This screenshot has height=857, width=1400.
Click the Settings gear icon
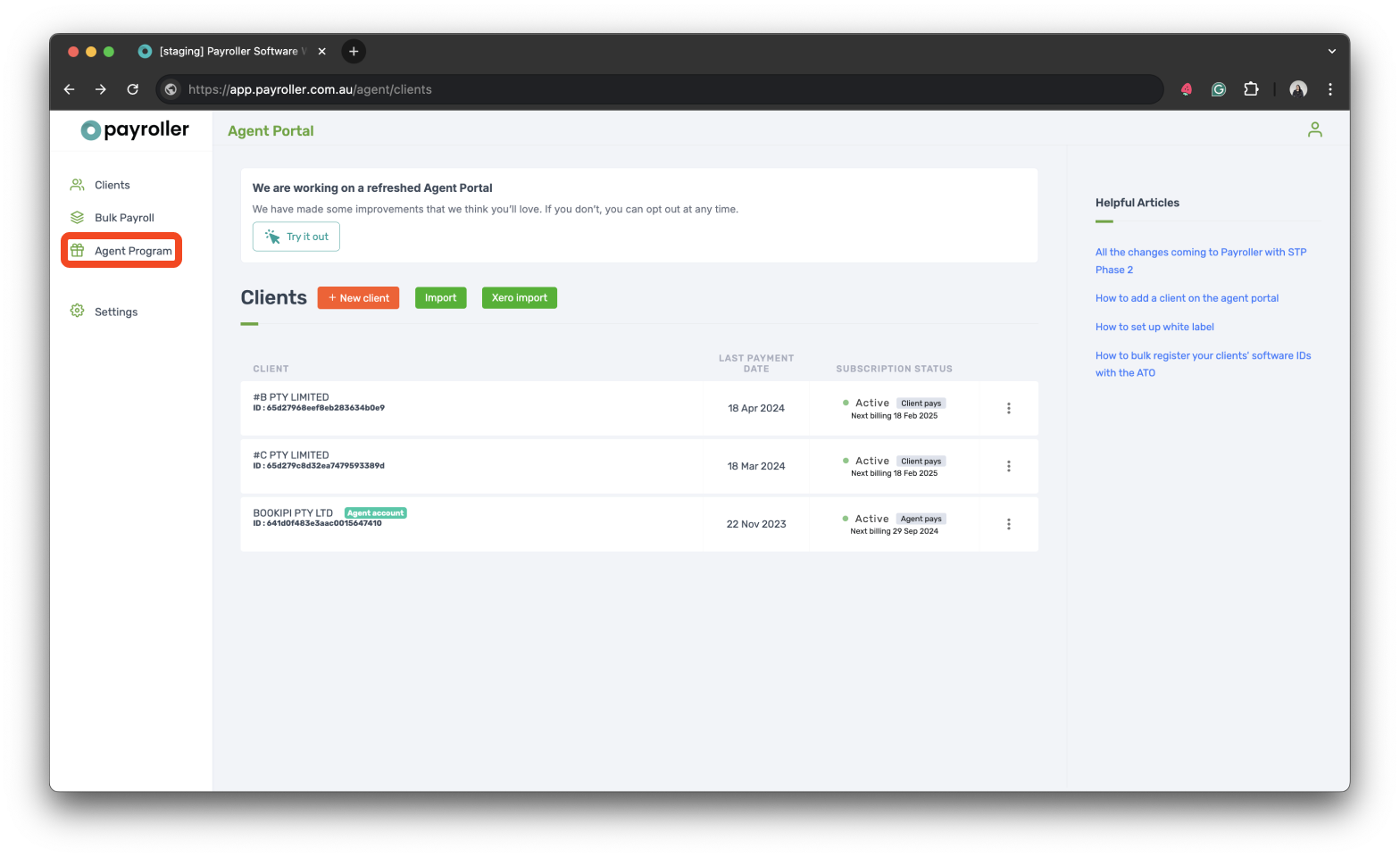(77, 311)
